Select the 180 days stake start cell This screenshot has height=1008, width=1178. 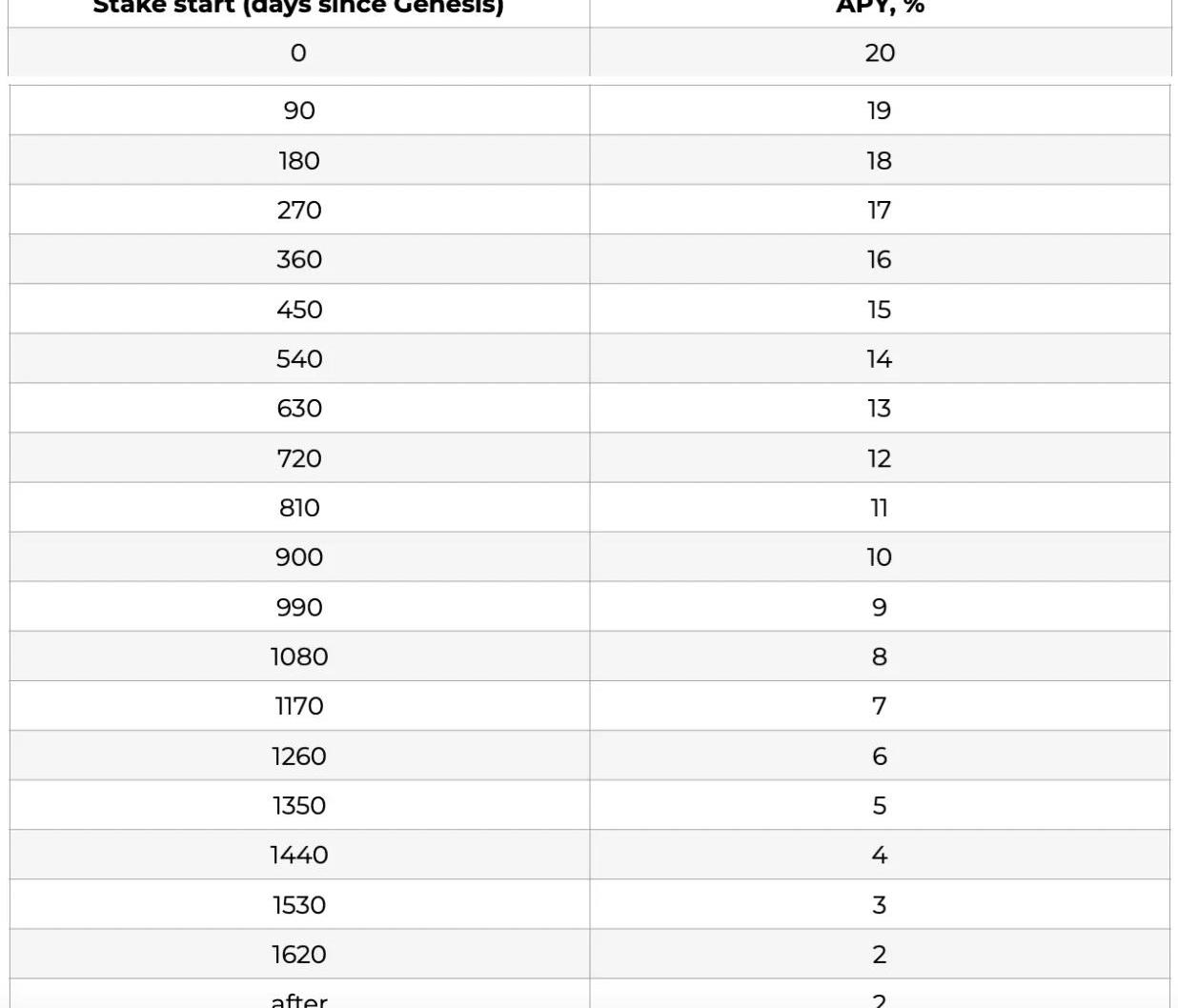[298, 160]
